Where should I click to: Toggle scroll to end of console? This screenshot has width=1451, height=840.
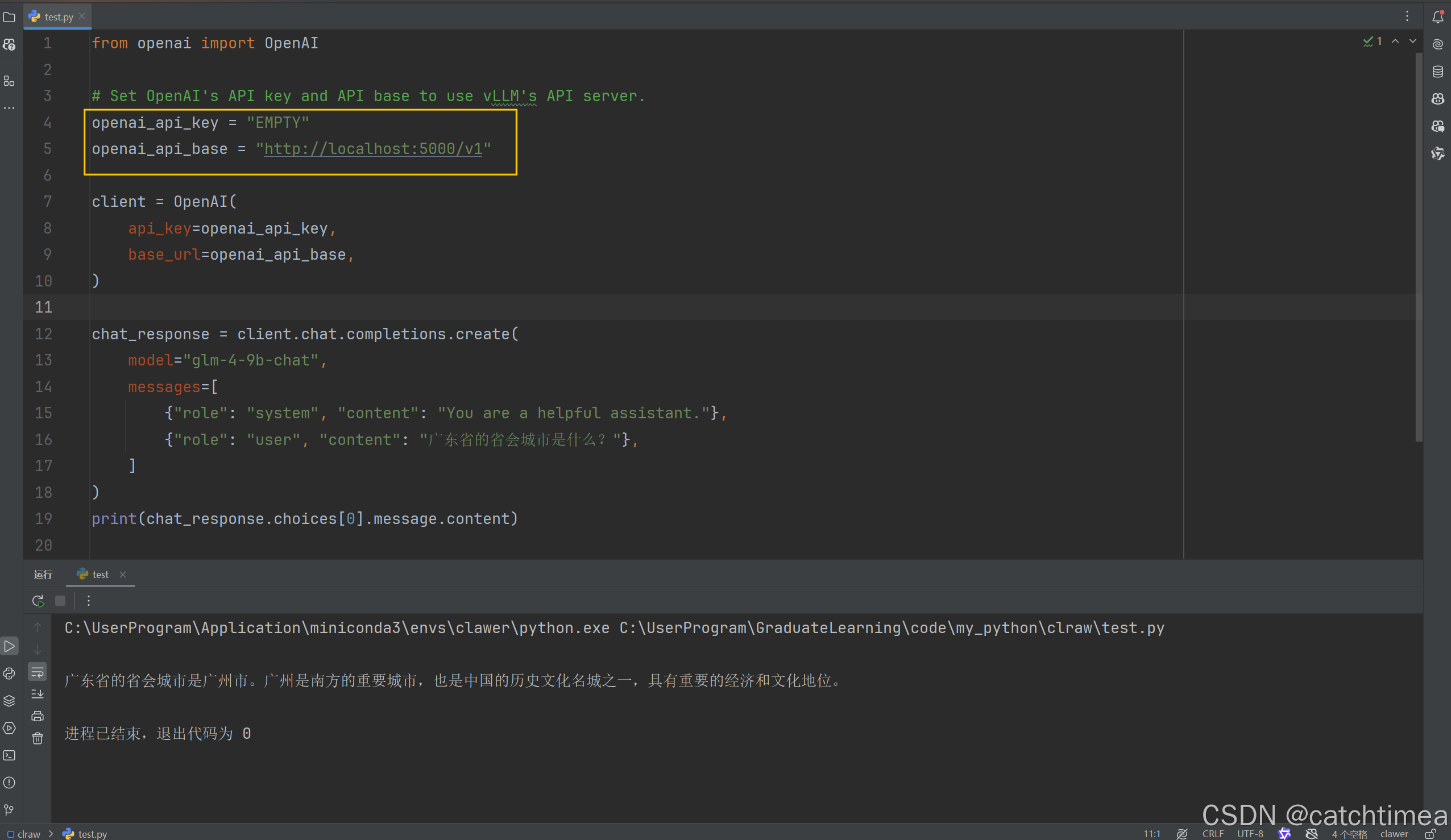[x=38, y=694]
